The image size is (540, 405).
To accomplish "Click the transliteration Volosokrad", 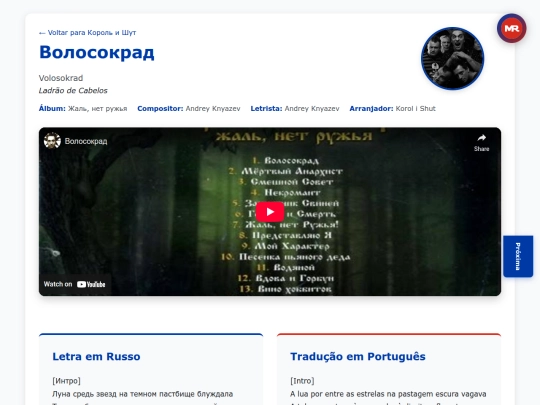I will click(61, 78).
